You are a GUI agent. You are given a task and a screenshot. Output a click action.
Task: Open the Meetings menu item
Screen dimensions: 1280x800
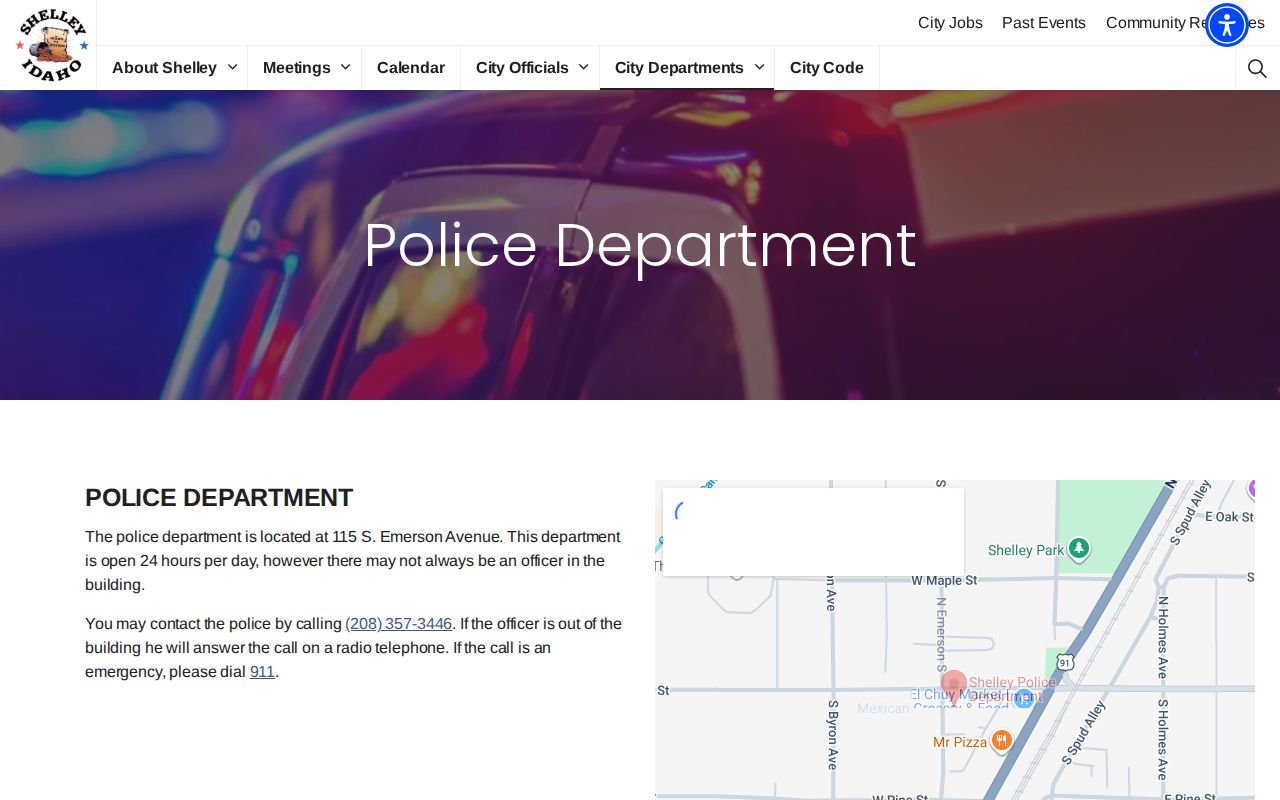(x=297, y=67)
